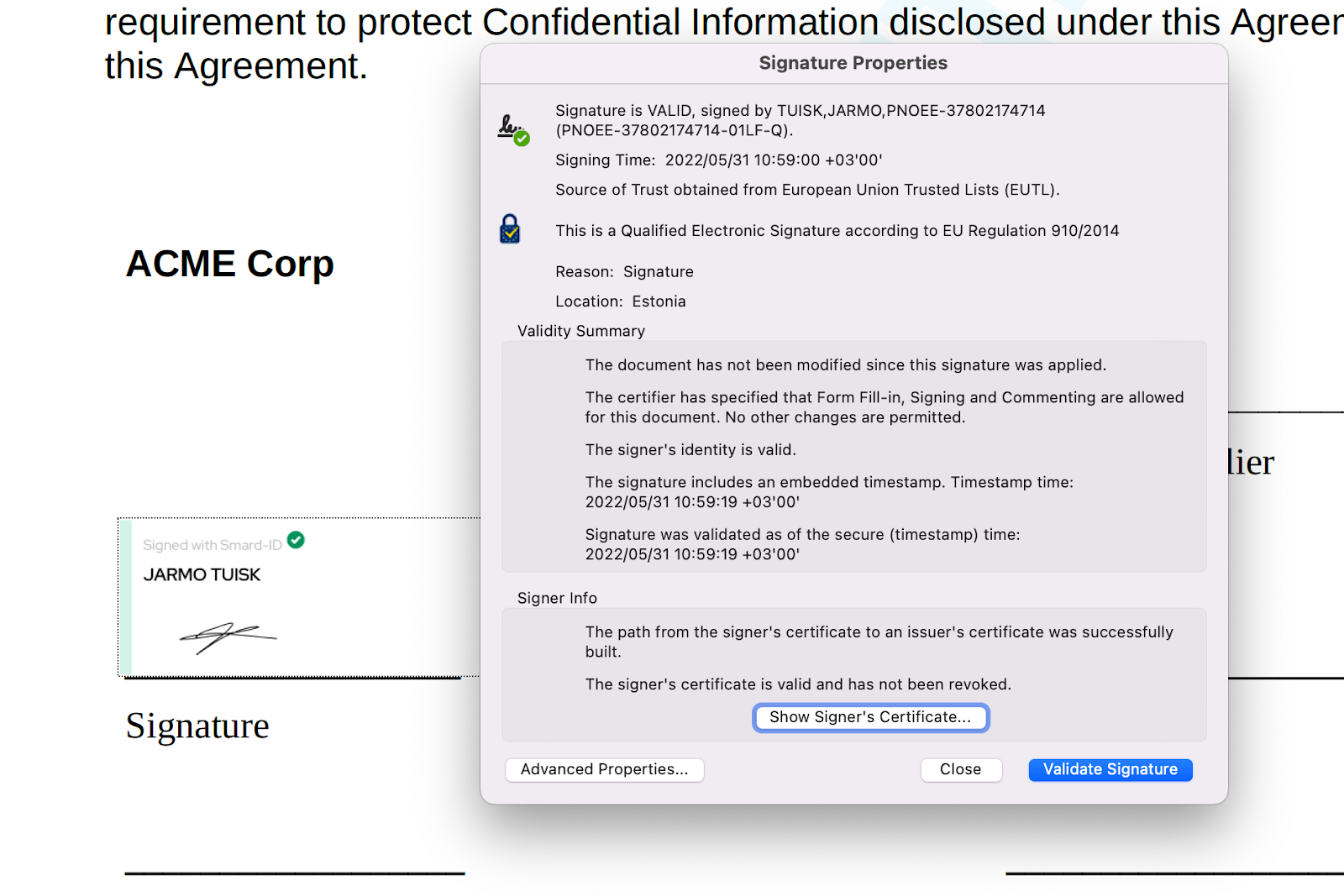
Task: Open Show Signer's Certificate dialog
Action: pyautogui.click(x=870, y=717)
